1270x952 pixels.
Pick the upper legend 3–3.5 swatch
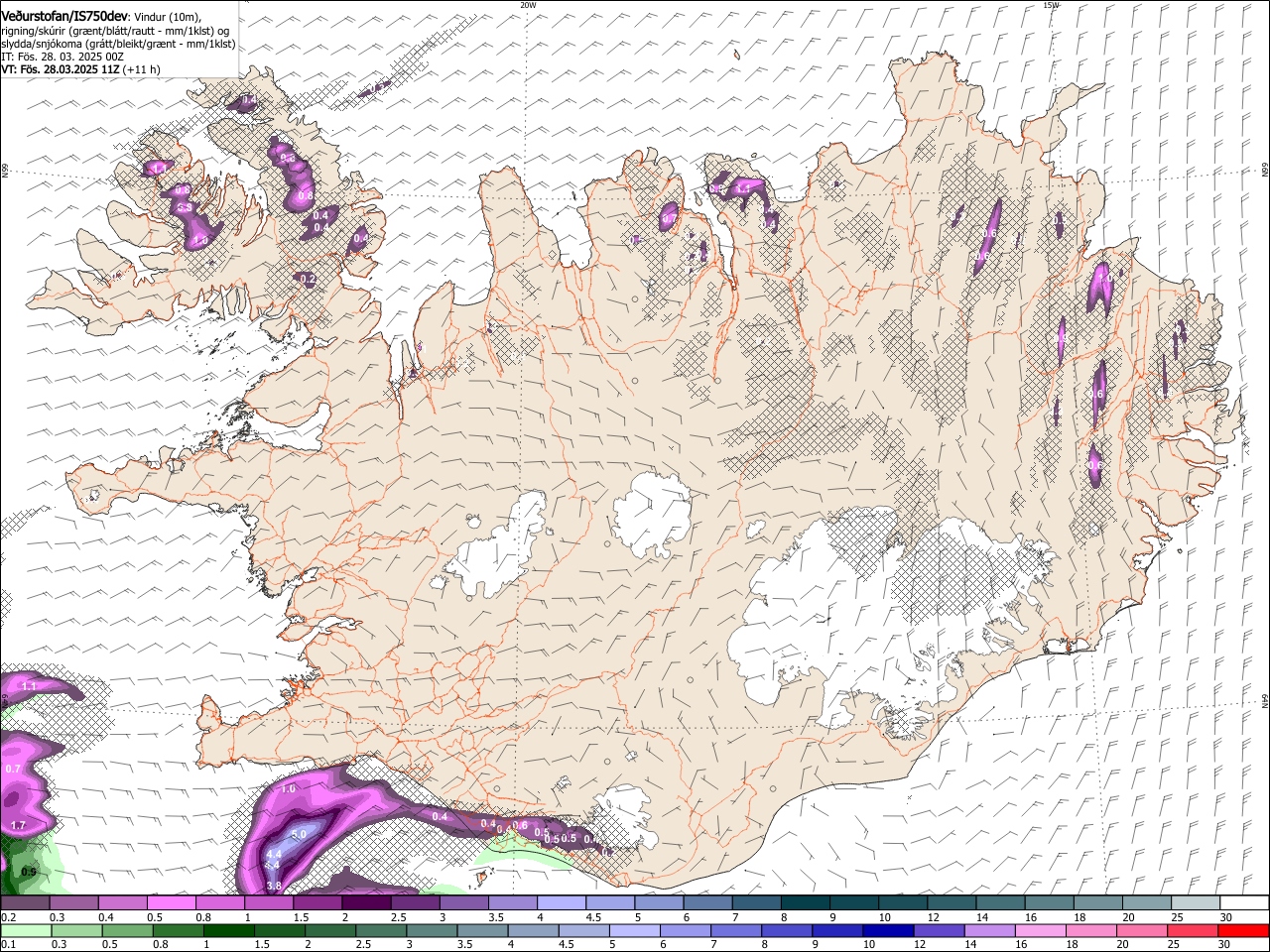[464, 902]
